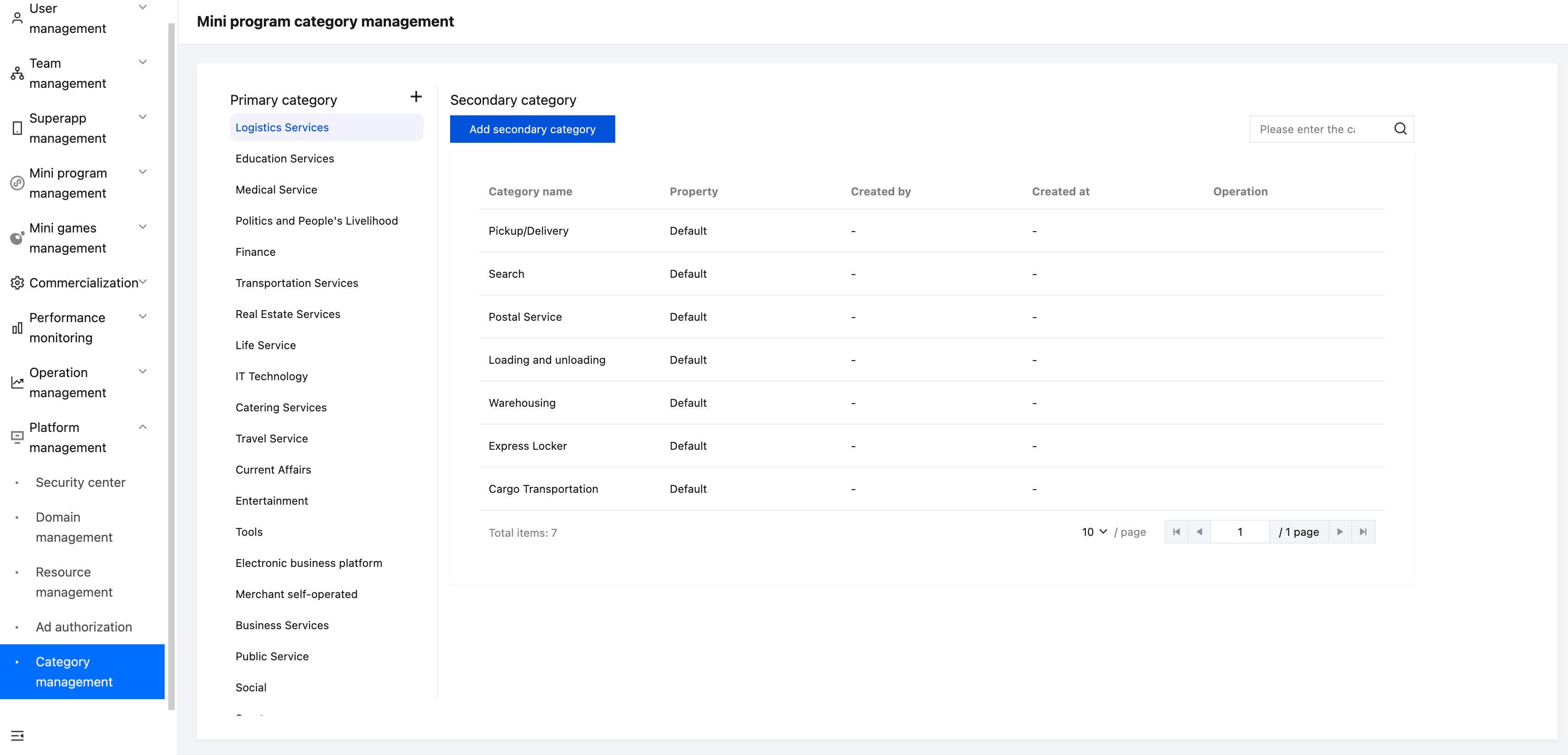Click the previous page arrow
This screenshot has height=755, width=1568.
1199,532
